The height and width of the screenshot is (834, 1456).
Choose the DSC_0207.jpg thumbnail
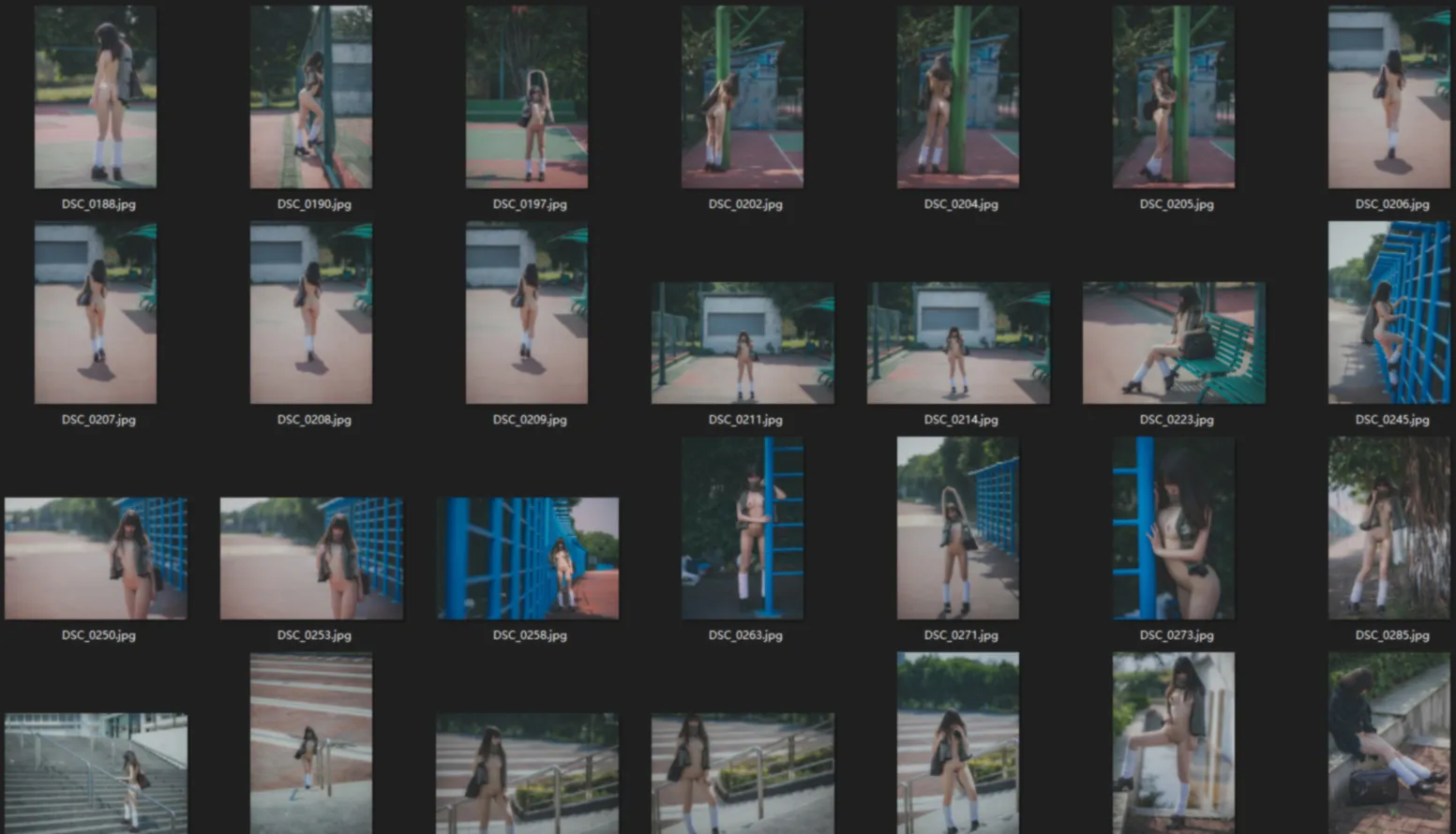(96, 313)
